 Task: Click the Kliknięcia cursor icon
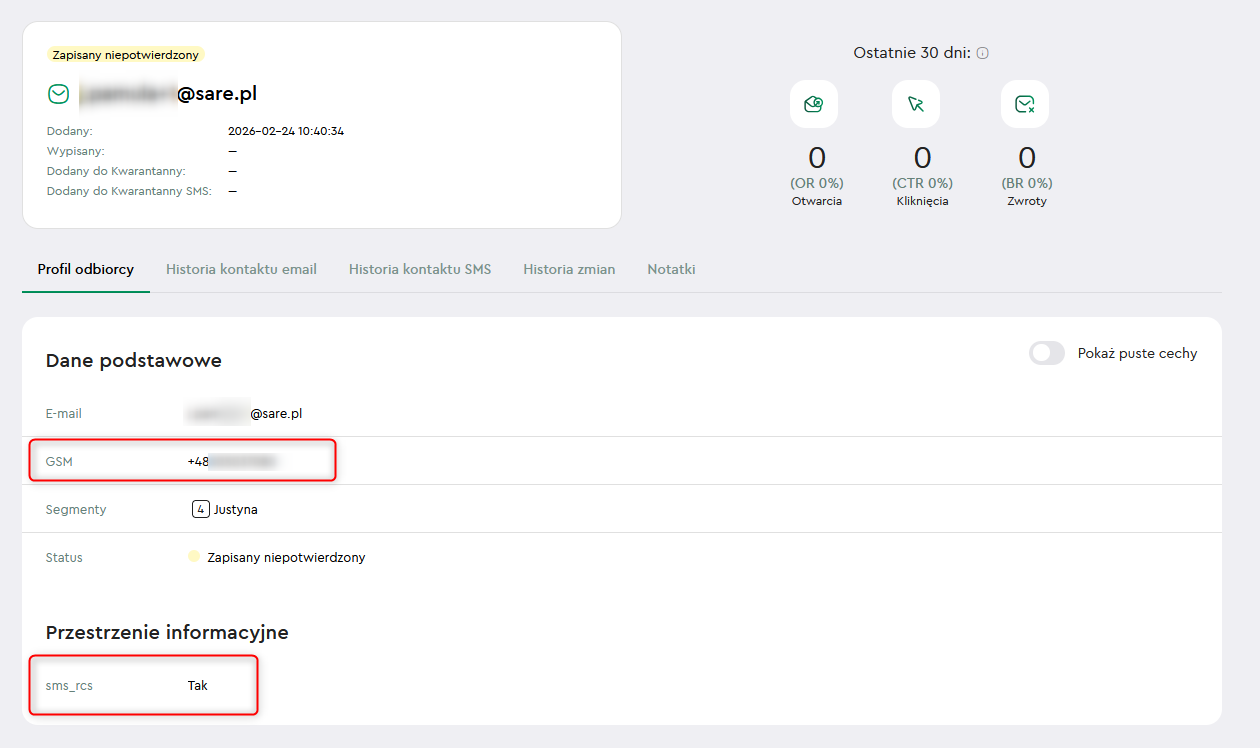(915, 104)
